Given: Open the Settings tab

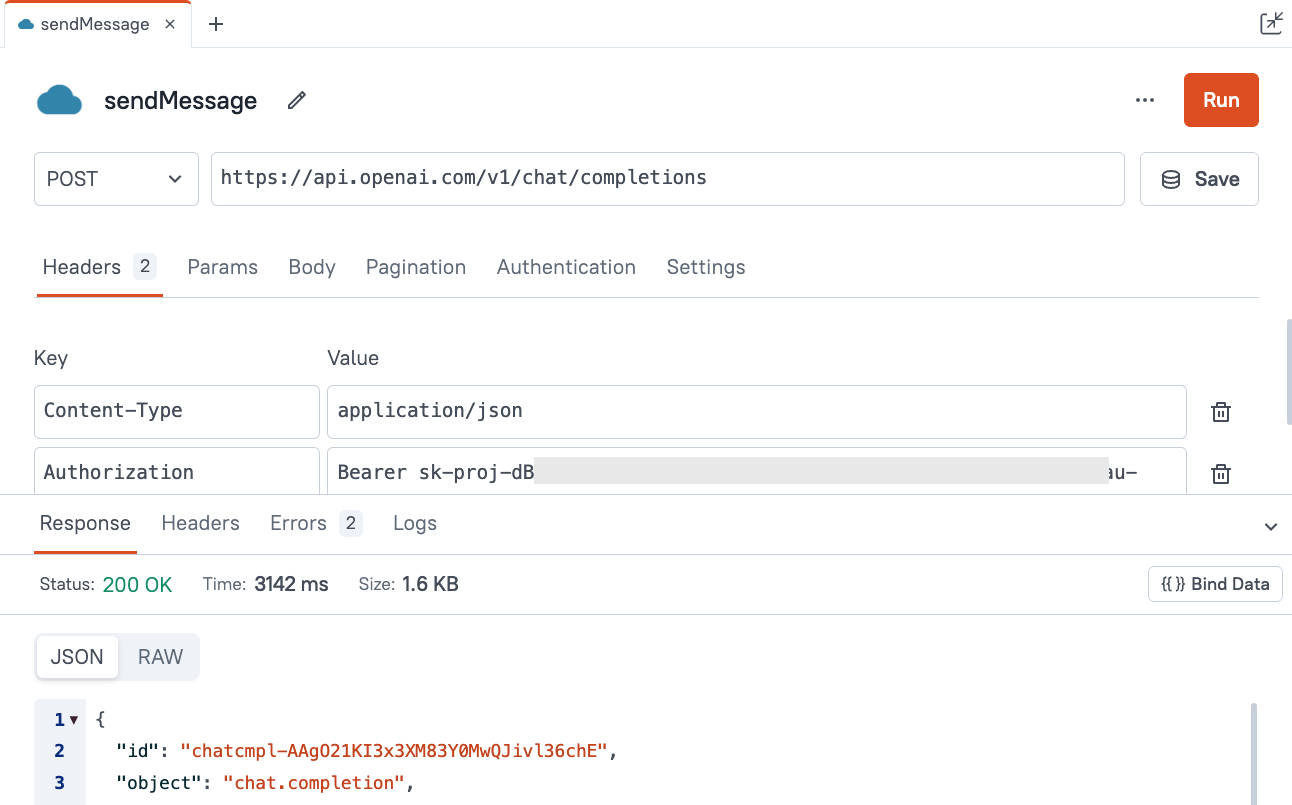Looking at the screenshot, I should (706, 267).
